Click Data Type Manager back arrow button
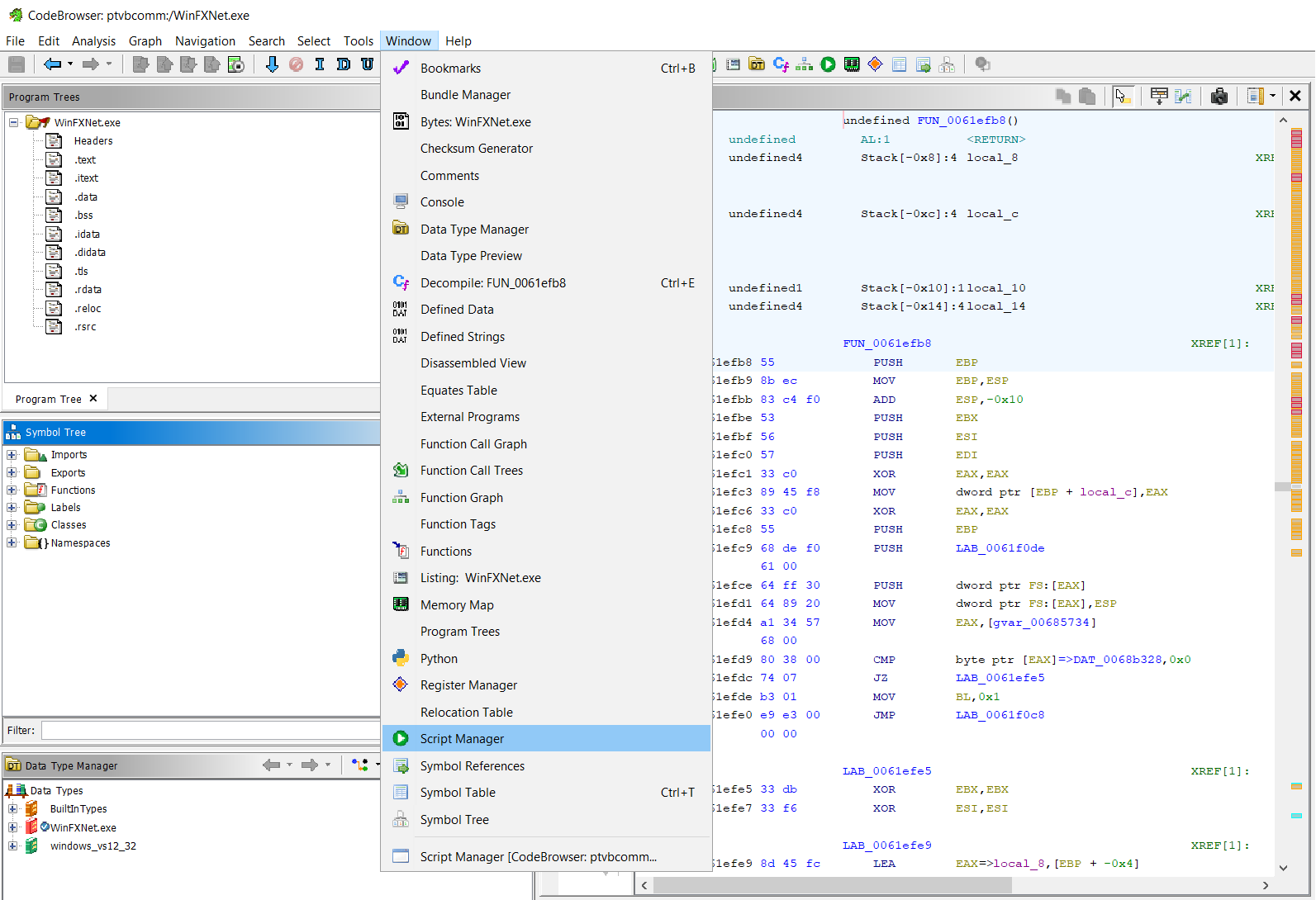 (x=271, y=765)
